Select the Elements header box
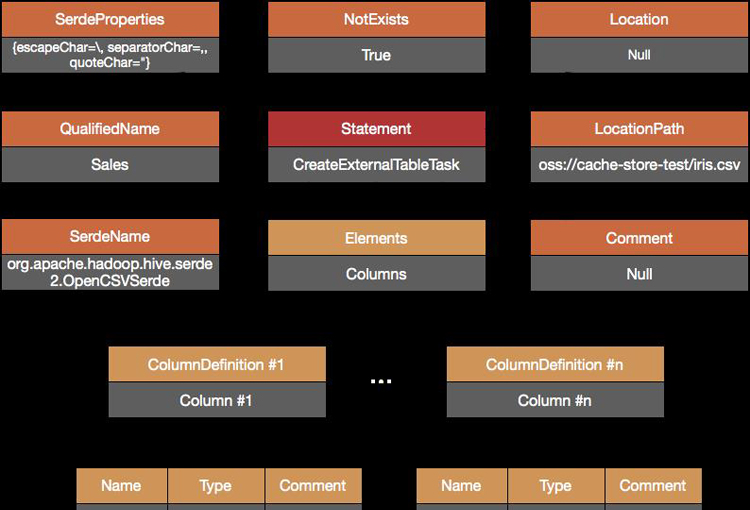 click(x=376, y=238)
